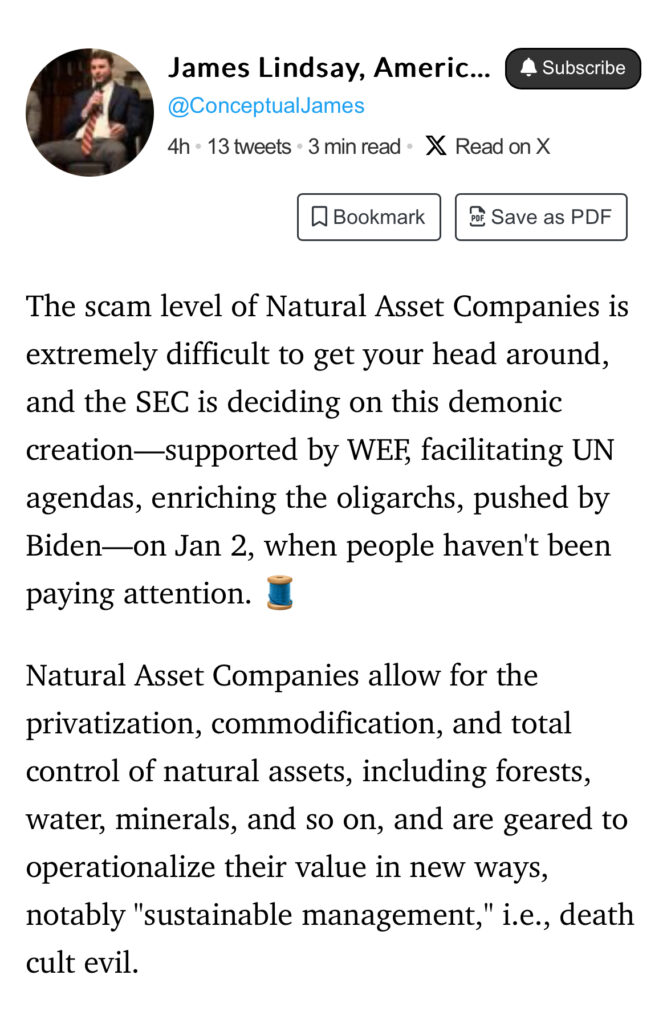Viewport: 667px width, 1024px height.
Task: Click the paragraph starting "Natural Asset Companies allow"
Action: coord(328,819)
